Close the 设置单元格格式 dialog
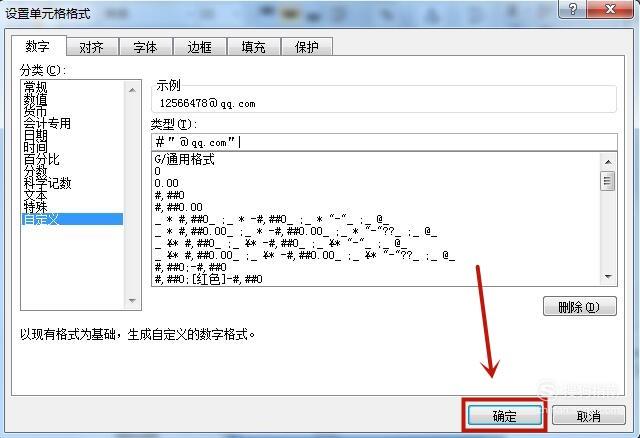This screenshot has width=640, height=438. (x=611, y=9)
